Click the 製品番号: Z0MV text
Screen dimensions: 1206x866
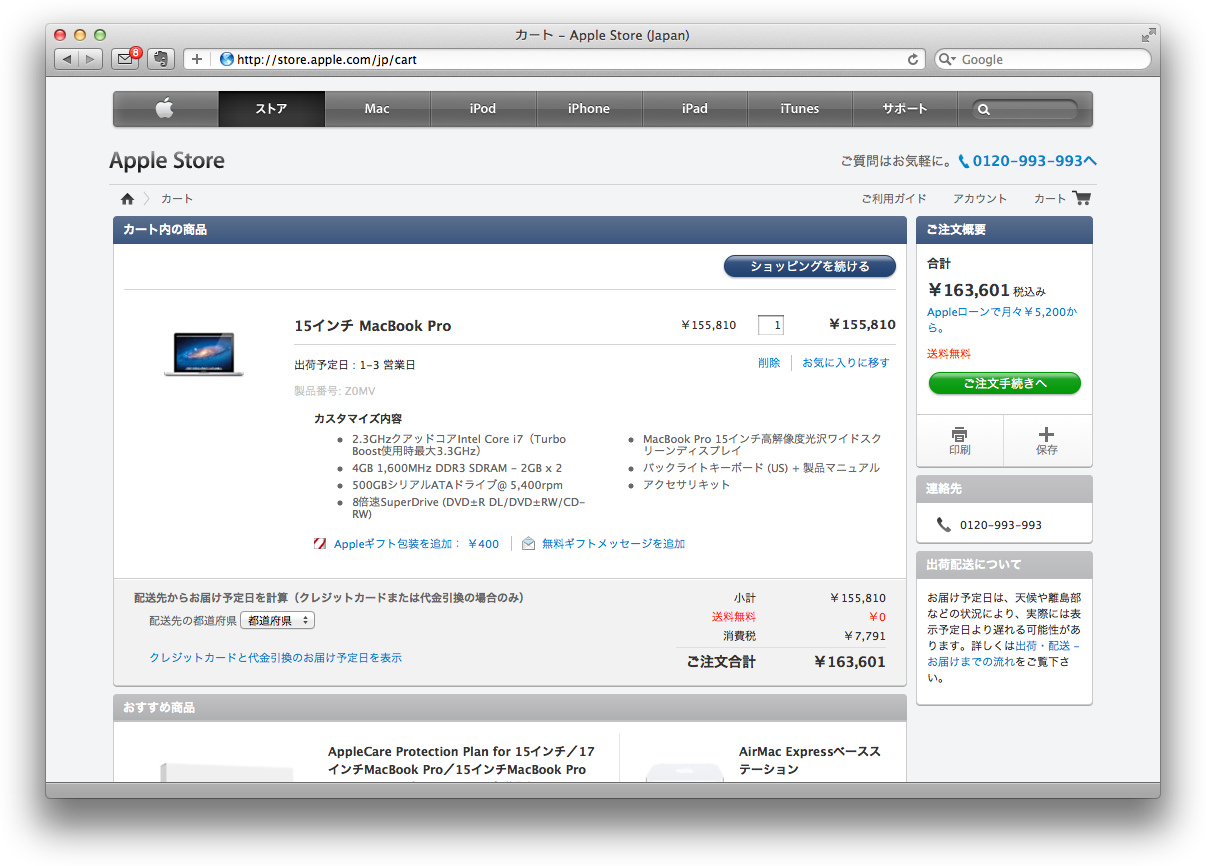click(335, 391)
